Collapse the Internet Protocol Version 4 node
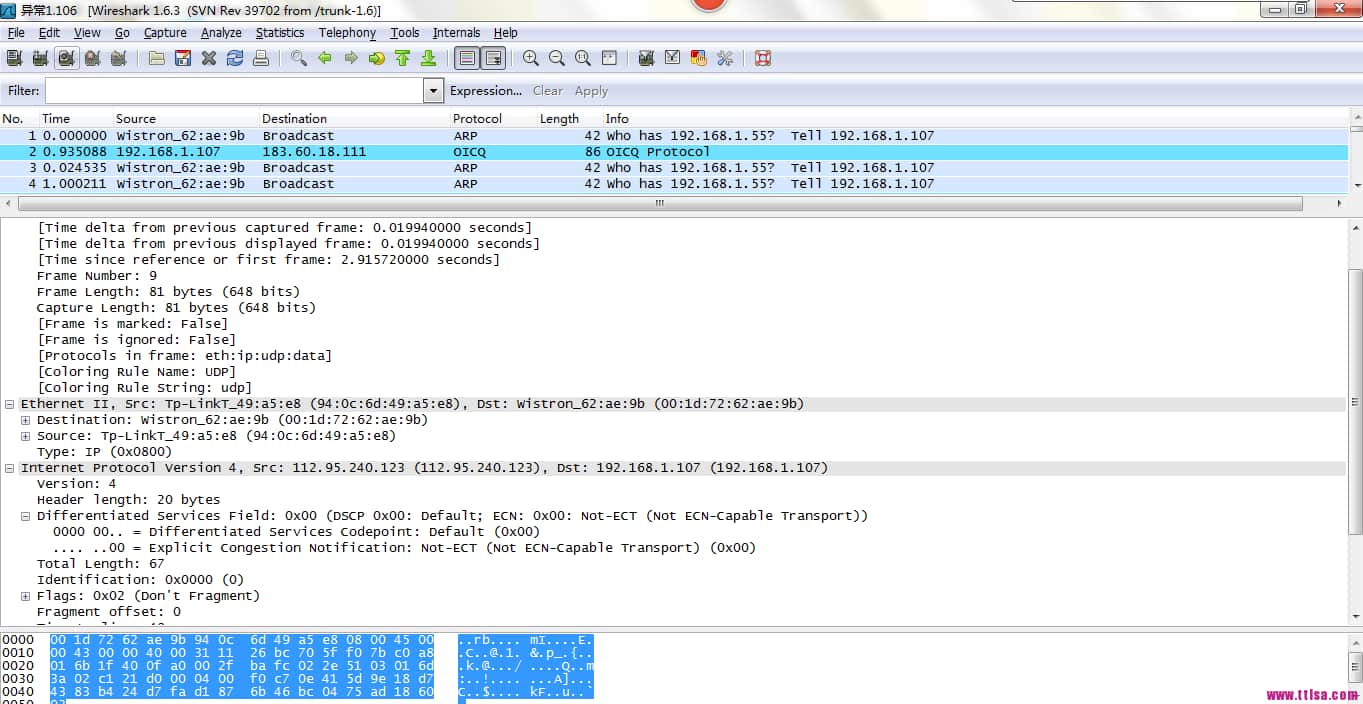The image size is (1363, 704). click(x=10, y=468)
